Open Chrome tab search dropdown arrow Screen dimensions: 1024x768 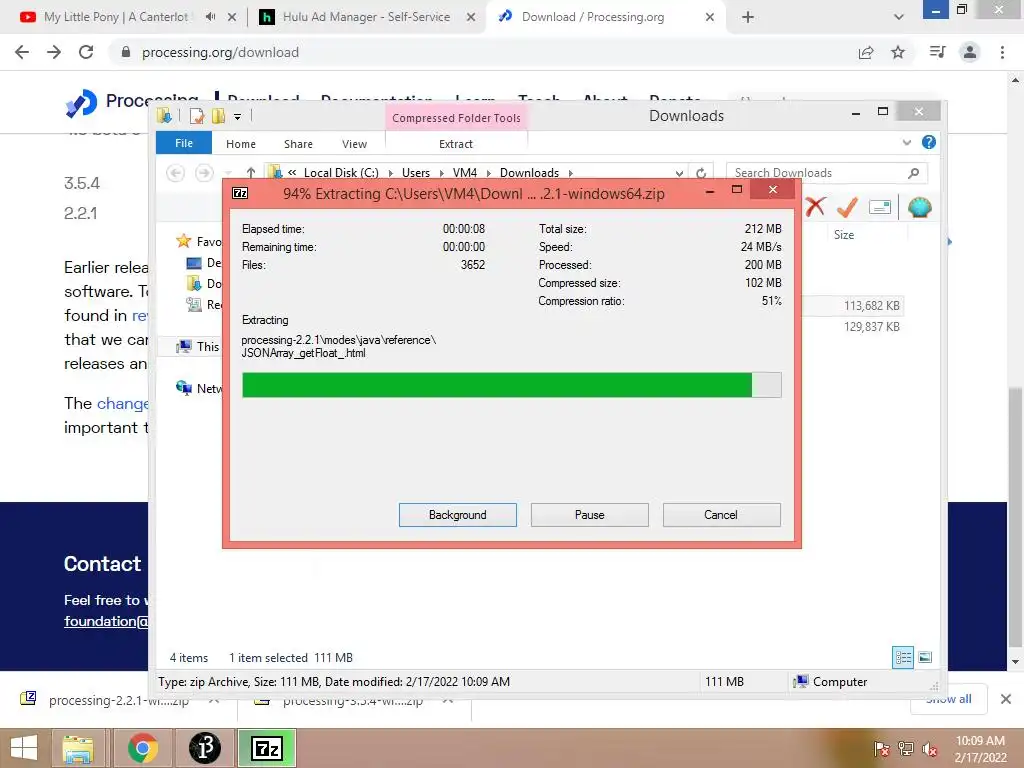[x=899, y=17]
